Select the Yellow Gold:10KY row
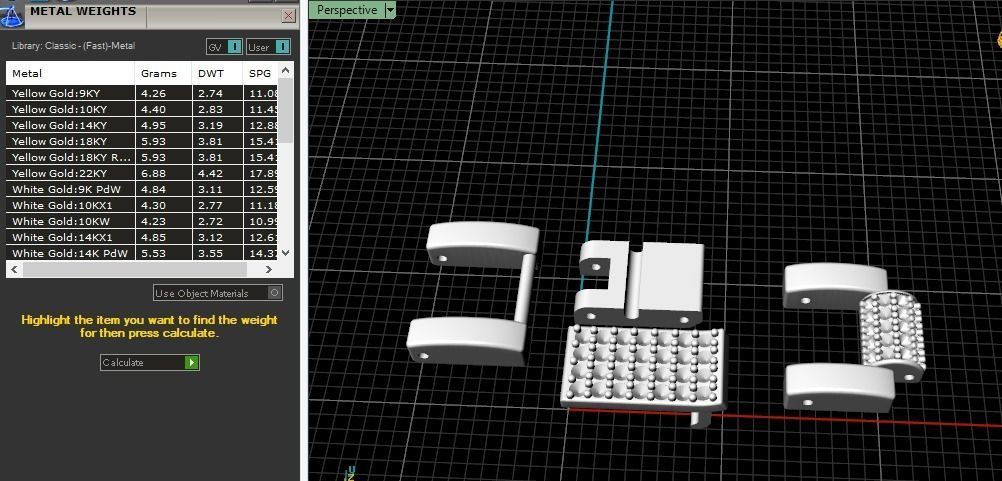The image size is (1002, 481). 142,109
